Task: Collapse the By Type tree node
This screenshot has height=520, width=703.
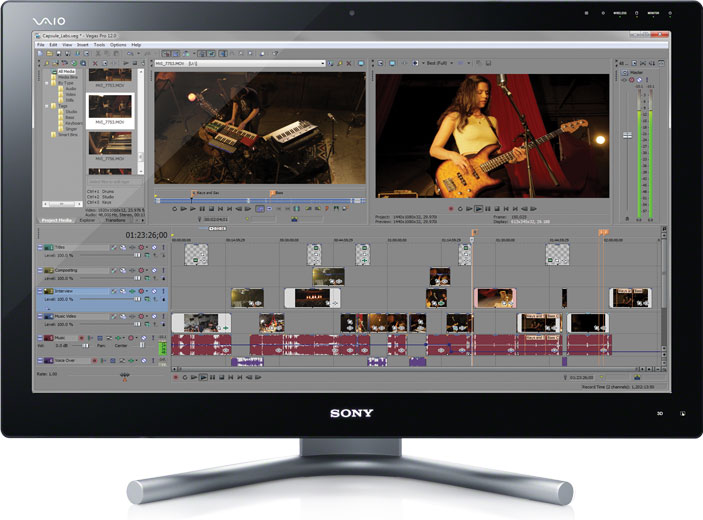Action: [x=47, y=83]
